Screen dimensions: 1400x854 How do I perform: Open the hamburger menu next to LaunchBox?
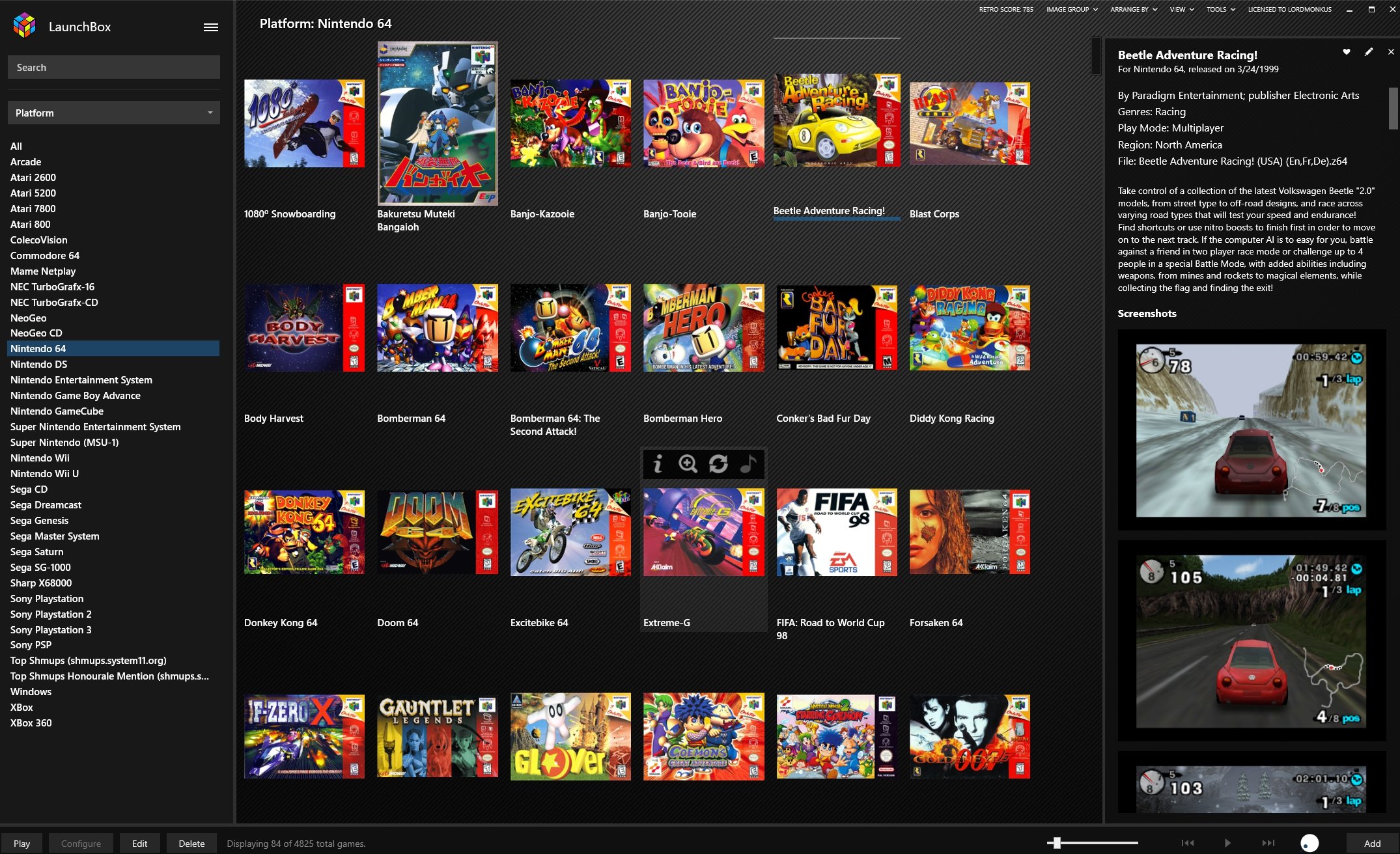210,27
